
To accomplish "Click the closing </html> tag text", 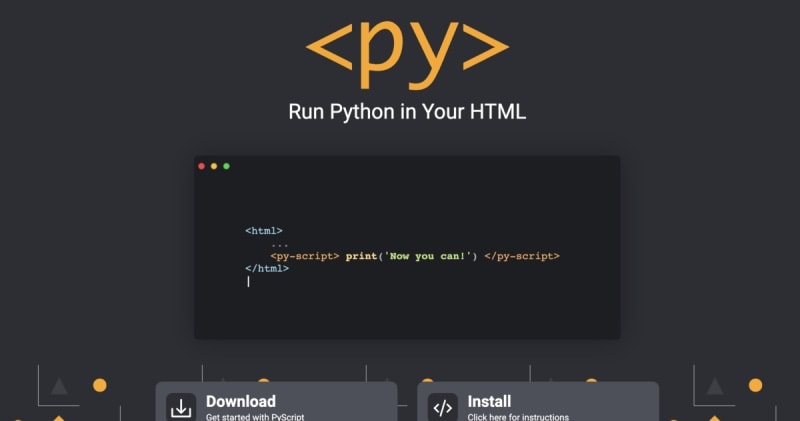I will tap(267, 268).
